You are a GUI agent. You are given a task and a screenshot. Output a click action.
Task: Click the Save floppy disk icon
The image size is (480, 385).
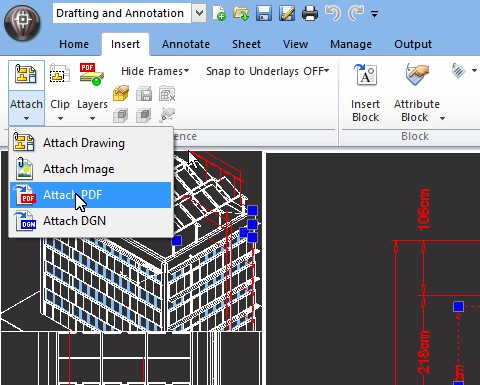tap(264, 13)
